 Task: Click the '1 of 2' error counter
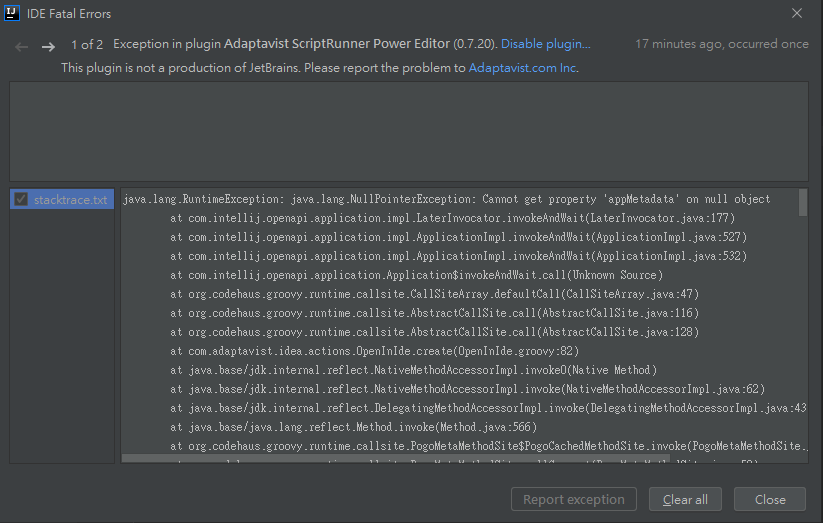click(87, 45)
